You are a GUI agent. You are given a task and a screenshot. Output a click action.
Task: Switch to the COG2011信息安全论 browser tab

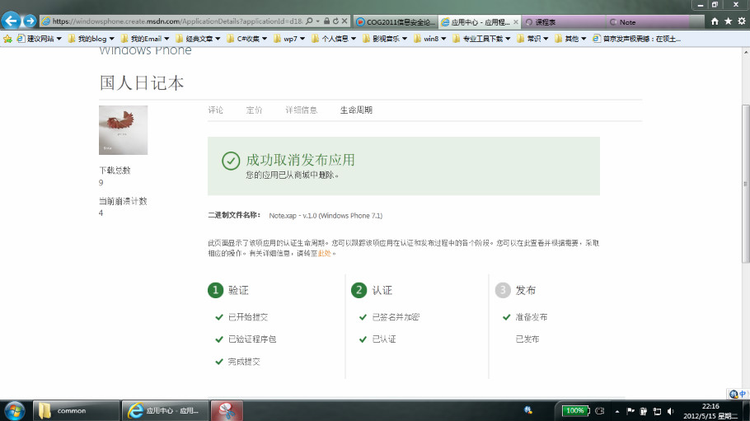[396, 22]
